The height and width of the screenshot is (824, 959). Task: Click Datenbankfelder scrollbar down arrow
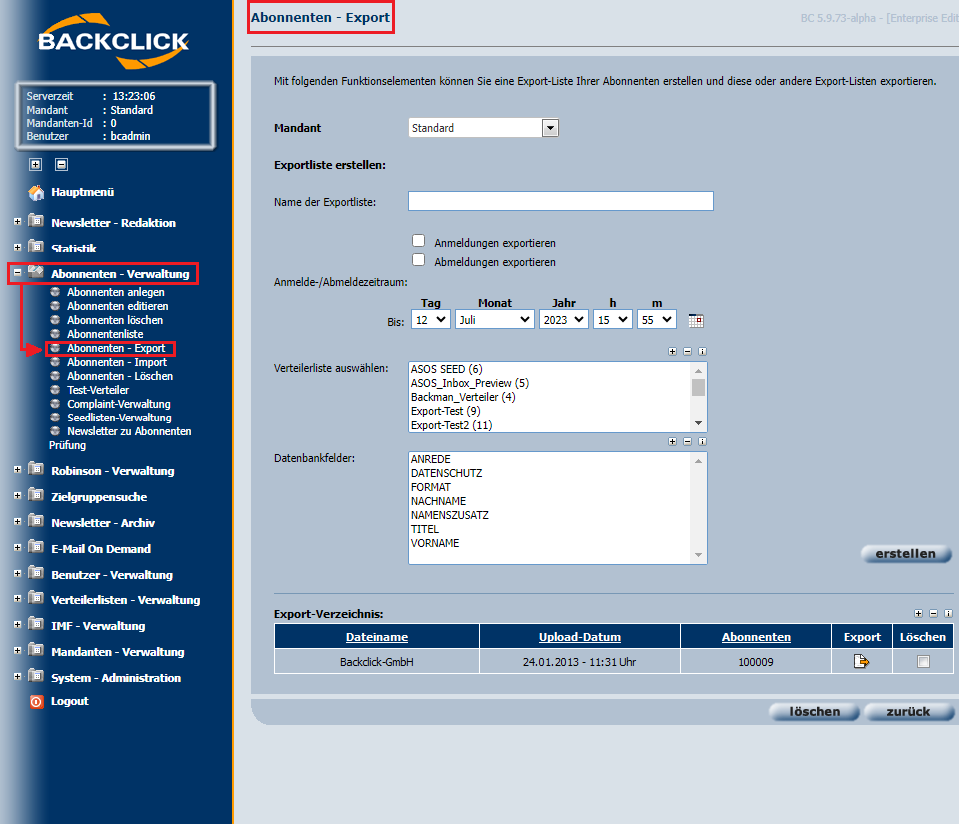tap(698, 555)
